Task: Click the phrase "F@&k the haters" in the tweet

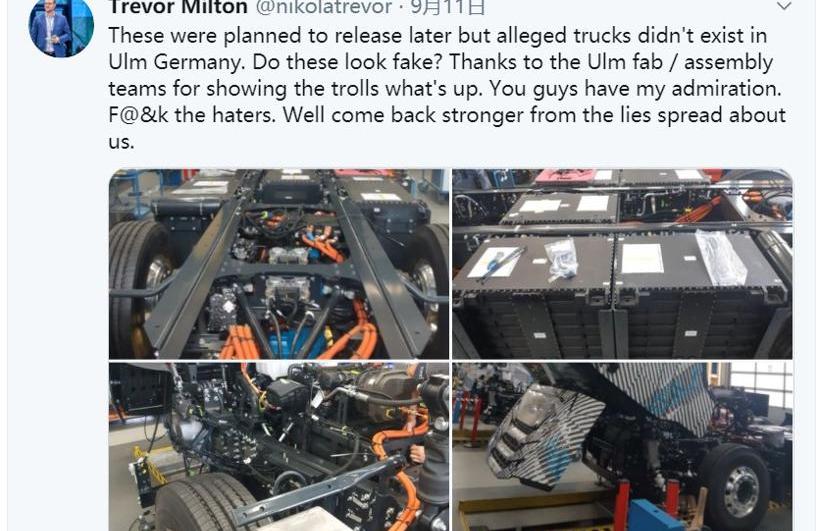Action: [x=191, y=115]
